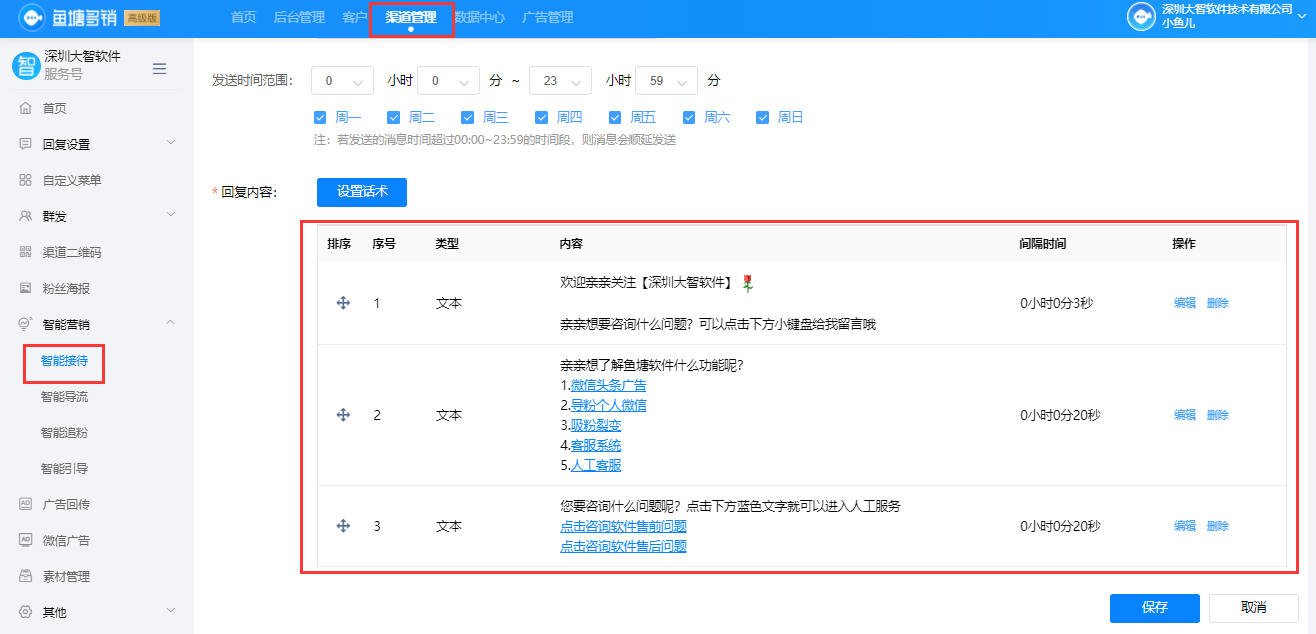Open the end hour dropdown showing 23
The image size is (1316, 634).
(x=561, y=80)
